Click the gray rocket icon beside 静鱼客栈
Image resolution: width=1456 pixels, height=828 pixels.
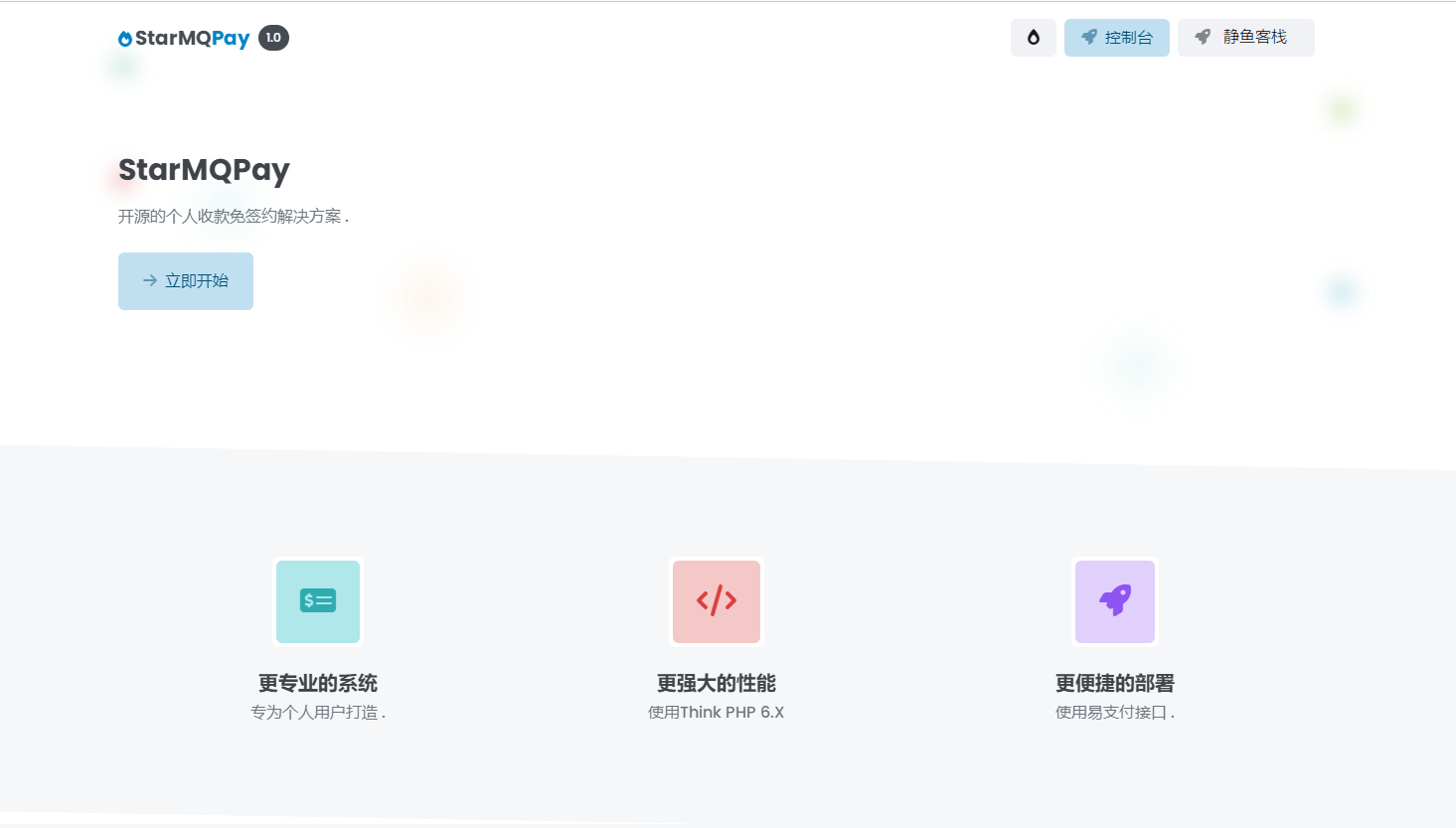(x=1203, y=37)
